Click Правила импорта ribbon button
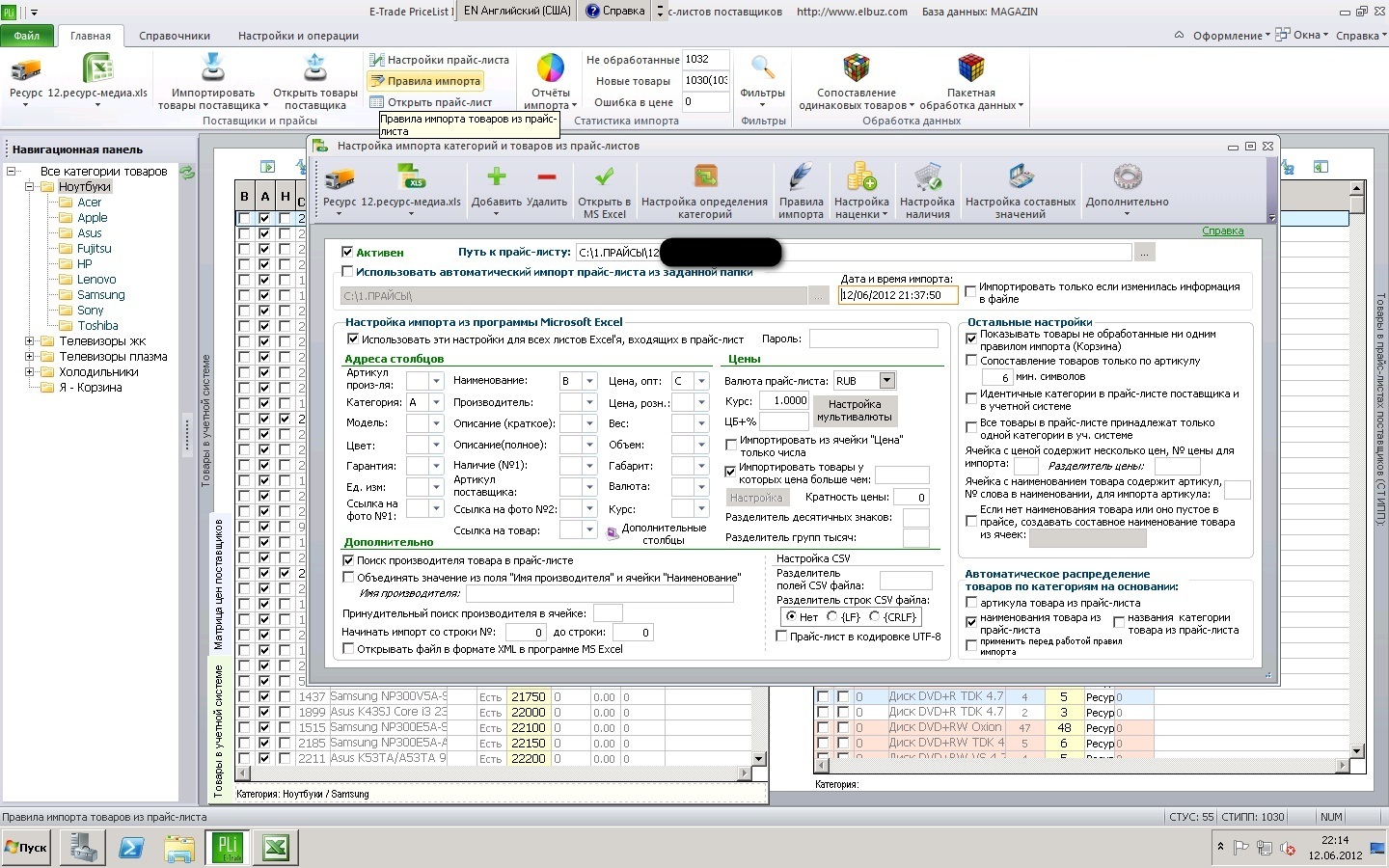 coord(425,81)
